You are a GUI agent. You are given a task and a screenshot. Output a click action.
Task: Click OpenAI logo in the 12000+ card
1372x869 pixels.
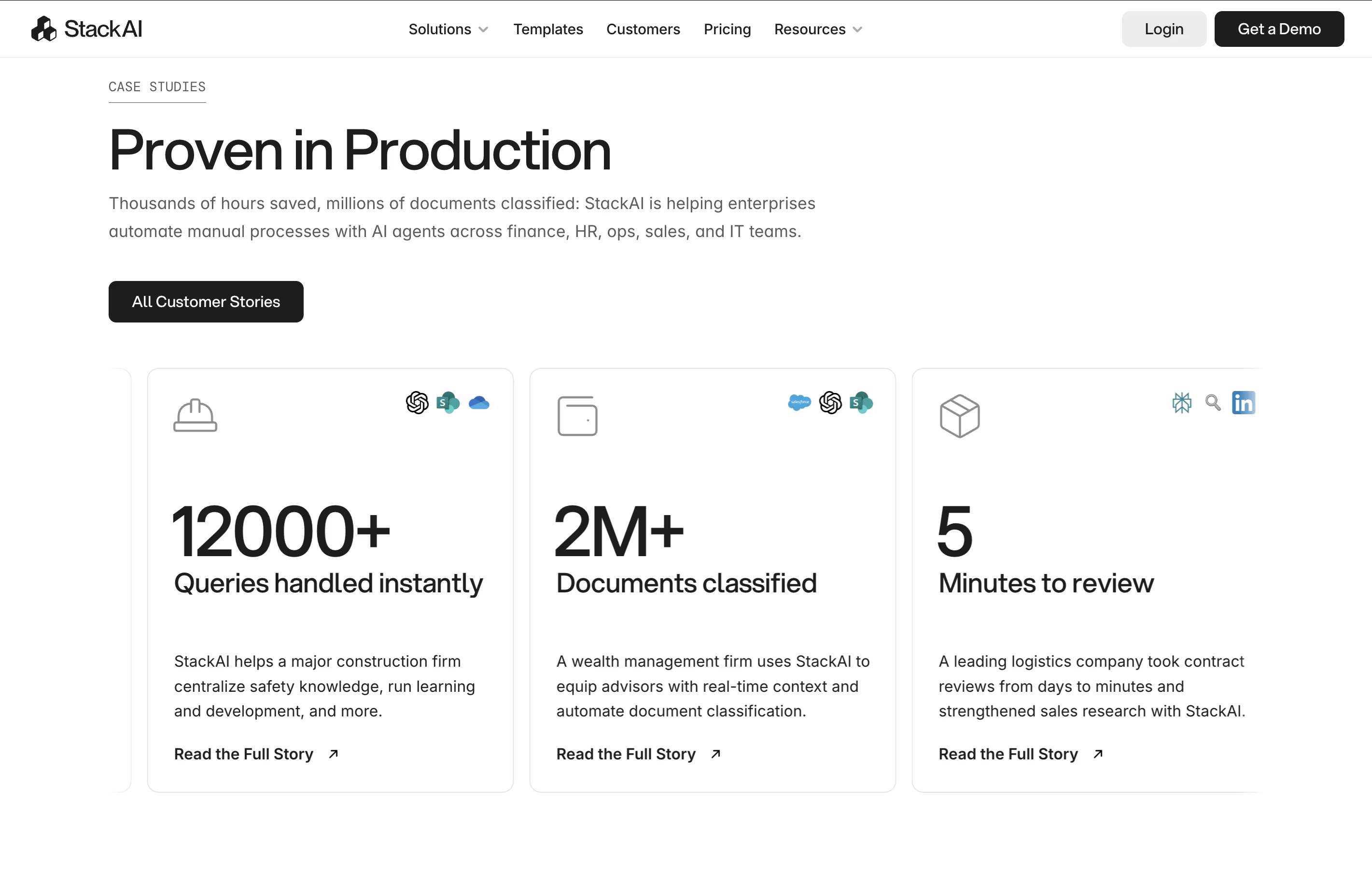click(417, 403)
